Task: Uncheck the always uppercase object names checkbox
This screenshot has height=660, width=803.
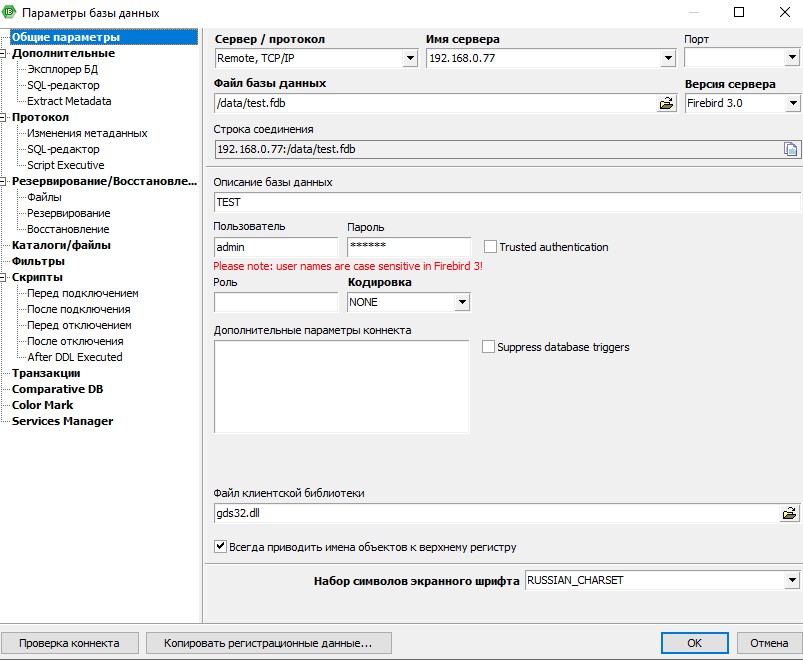Action: [x=221, y=547]
